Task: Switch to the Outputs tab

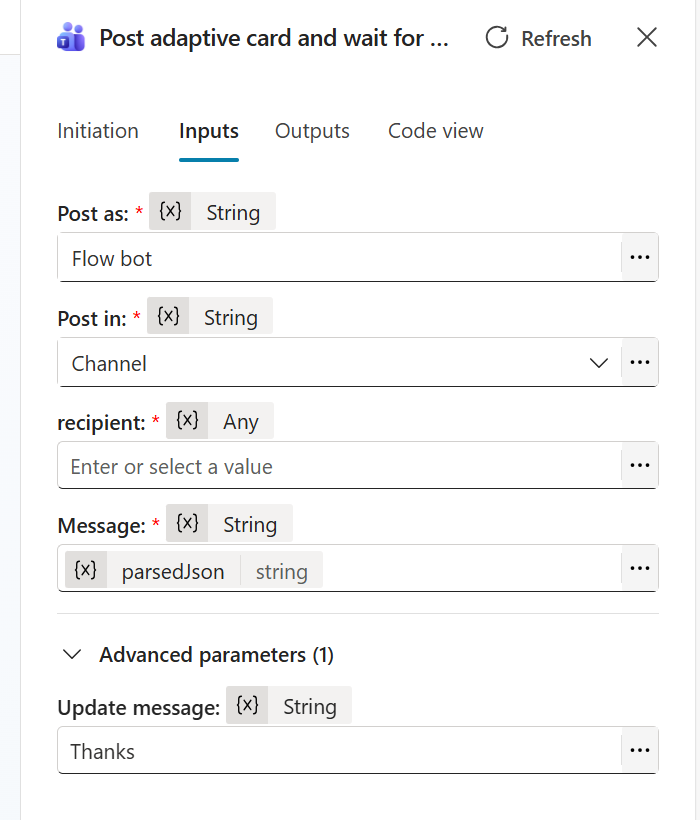Action: 311,131
